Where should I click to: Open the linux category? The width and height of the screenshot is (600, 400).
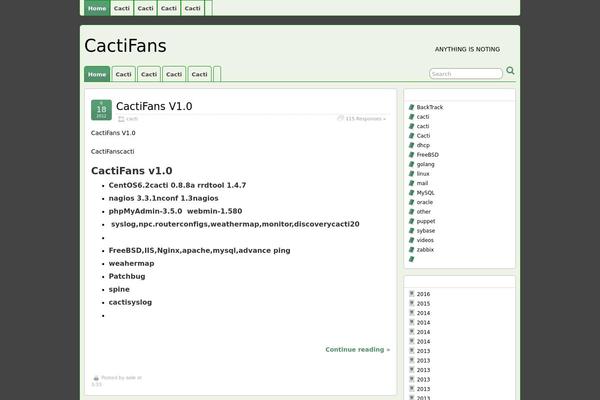[423, 174]
